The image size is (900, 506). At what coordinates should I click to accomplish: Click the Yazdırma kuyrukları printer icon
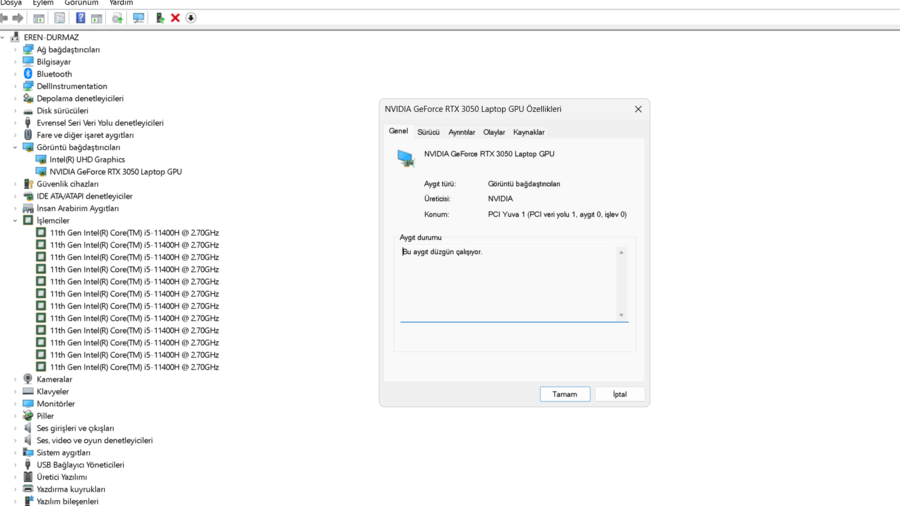28,489
